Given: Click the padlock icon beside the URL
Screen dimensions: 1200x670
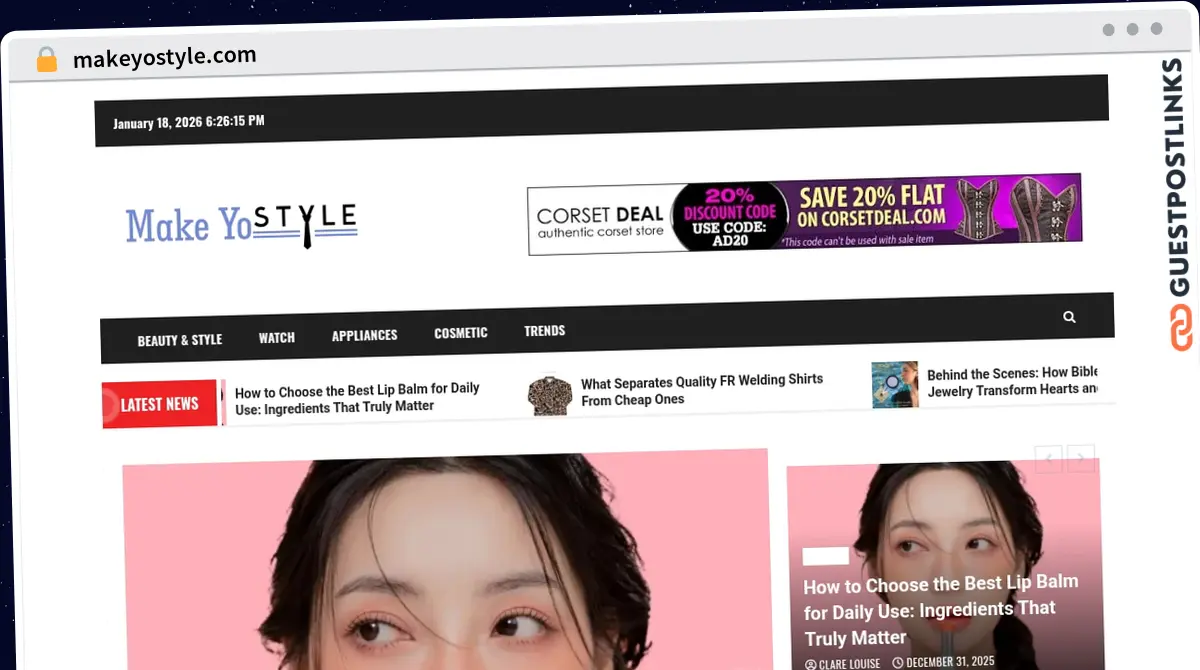Looking at the screenshot, I should (x=47, y=60).
